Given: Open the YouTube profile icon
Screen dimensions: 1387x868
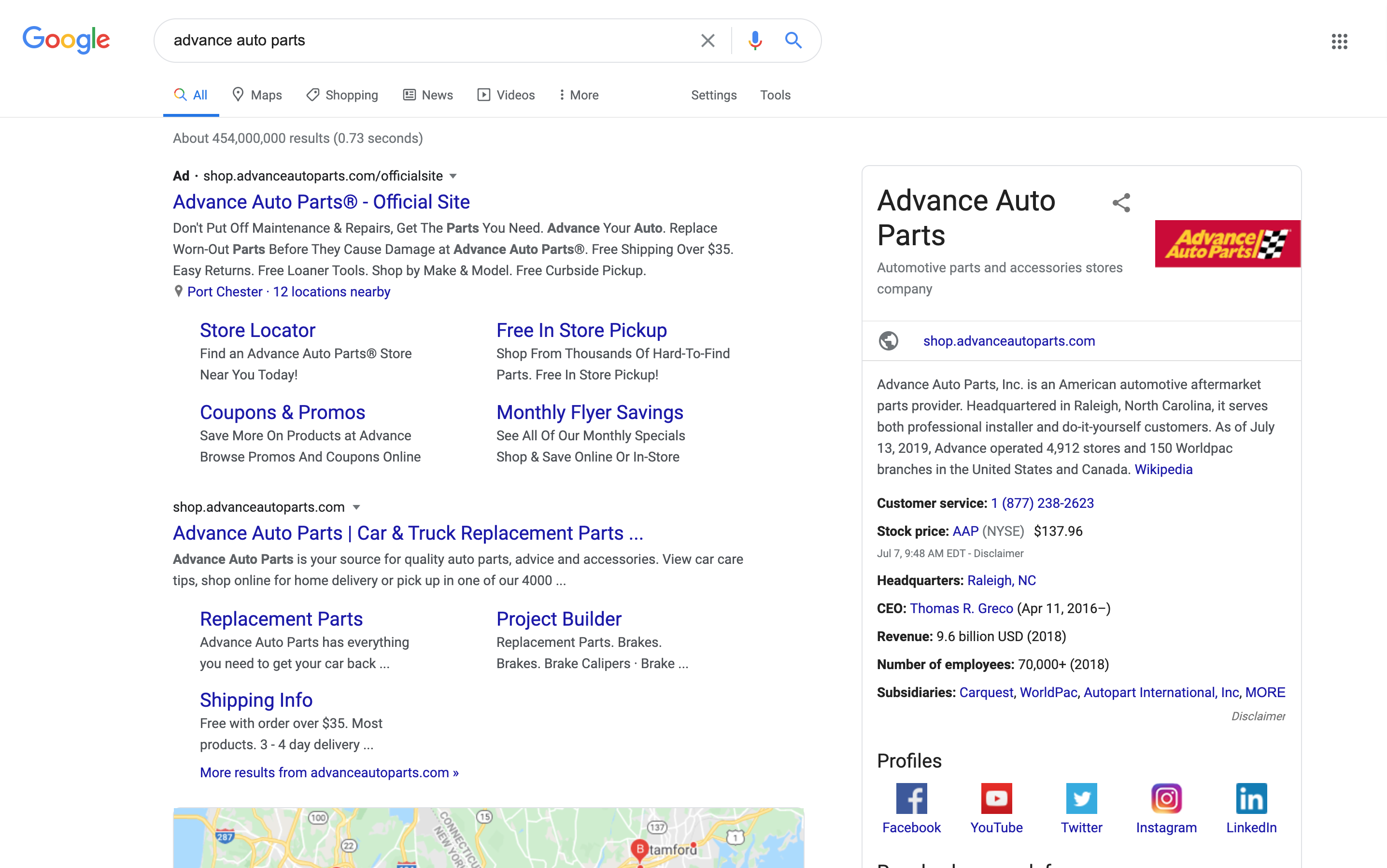Looking at the screenshot, I should [996, 798].
